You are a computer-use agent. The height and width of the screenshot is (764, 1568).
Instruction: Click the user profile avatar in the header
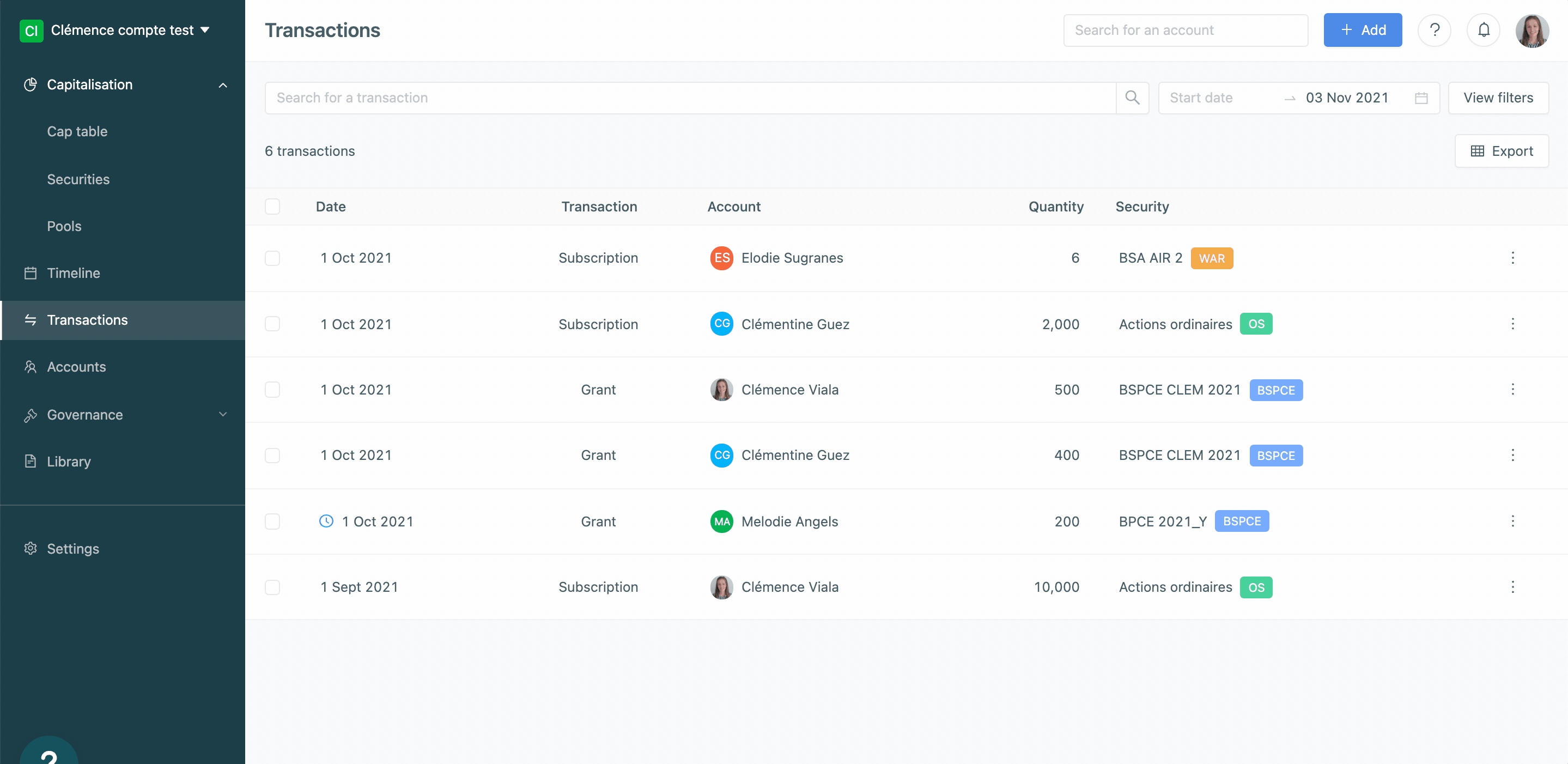pos(1531,30)
